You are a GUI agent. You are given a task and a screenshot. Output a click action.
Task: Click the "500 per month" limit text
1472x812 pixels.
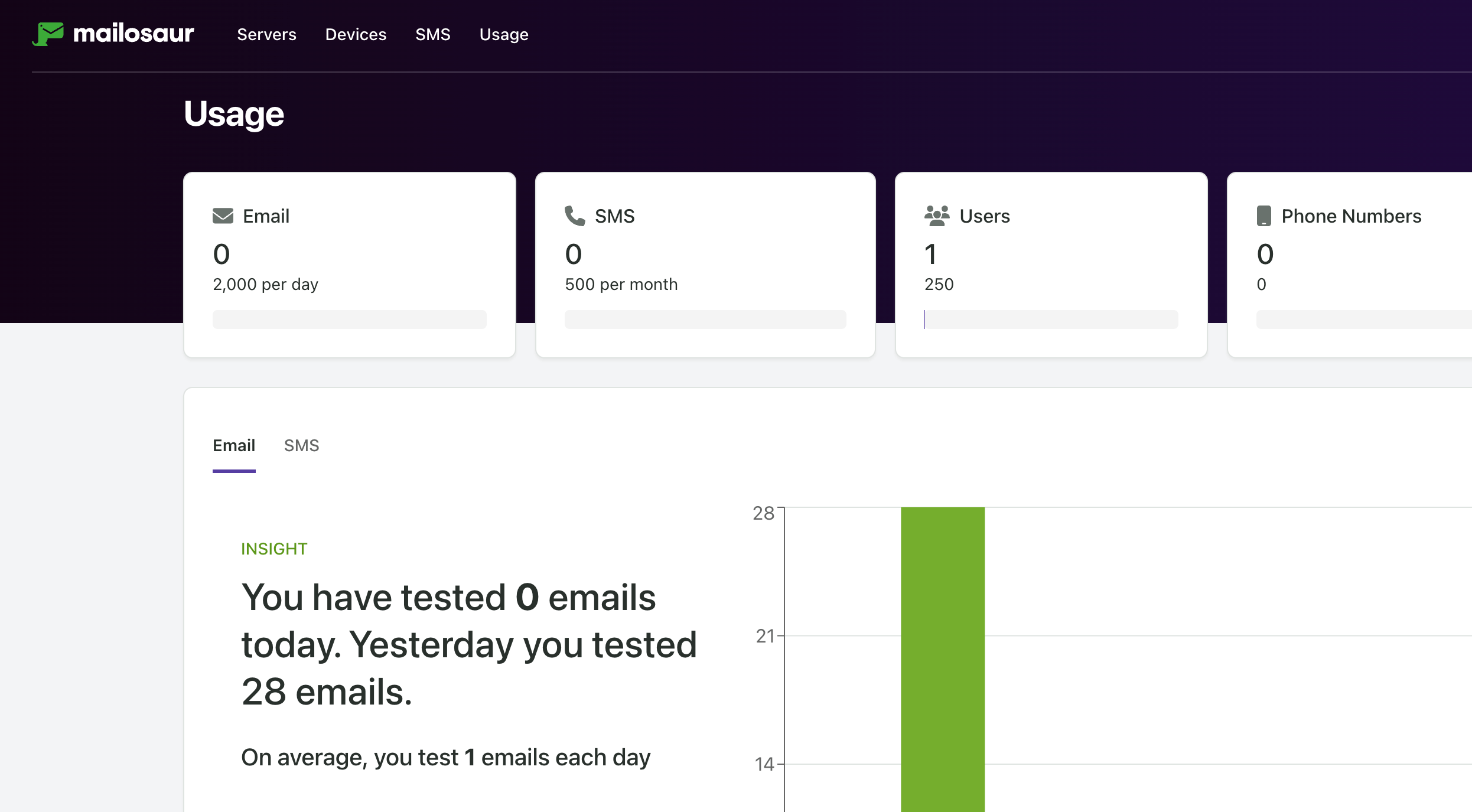tap(621, 285)
